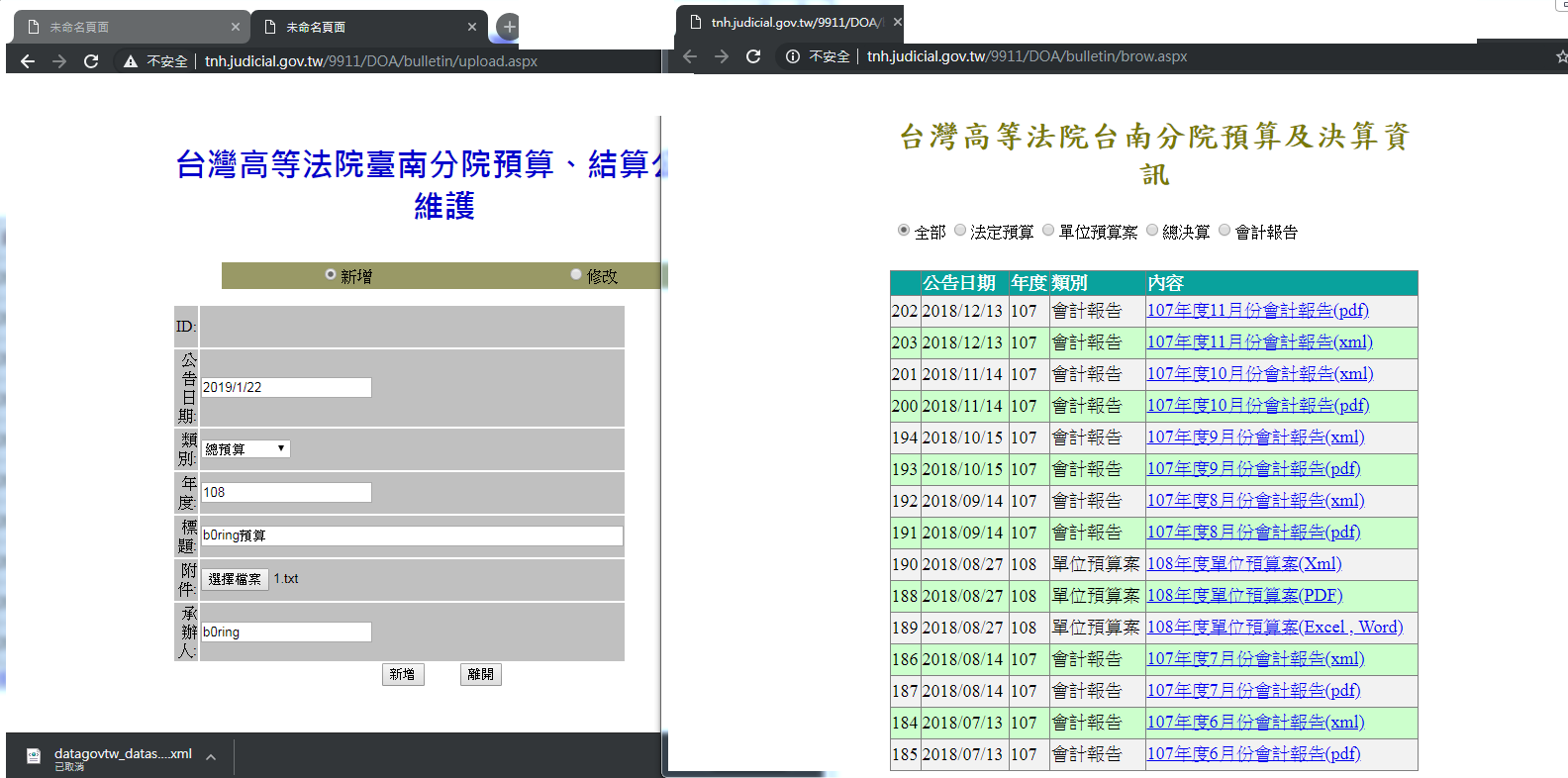The image size is (1568, 778).
Task: Click the 離開 button
Action: click(x=481, y=674)
